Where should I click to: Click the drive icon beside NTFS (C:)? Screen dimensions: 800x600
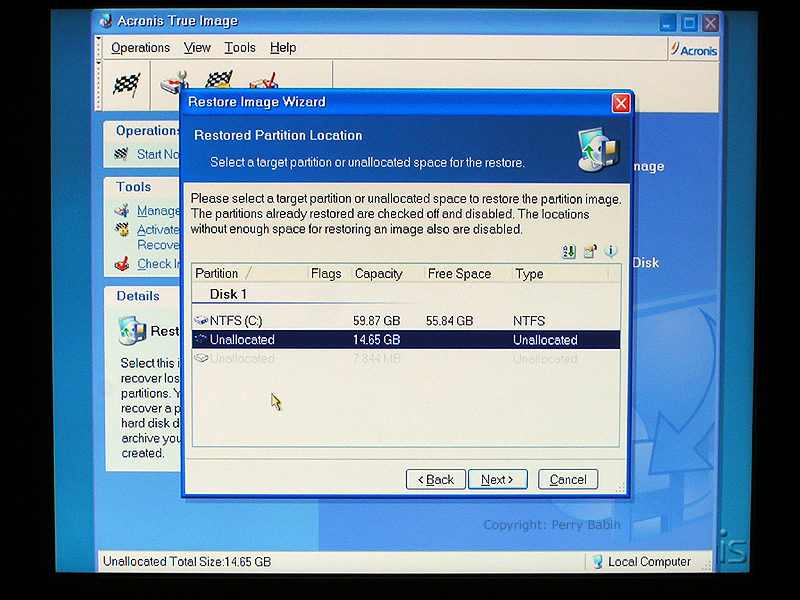point(201,320)
